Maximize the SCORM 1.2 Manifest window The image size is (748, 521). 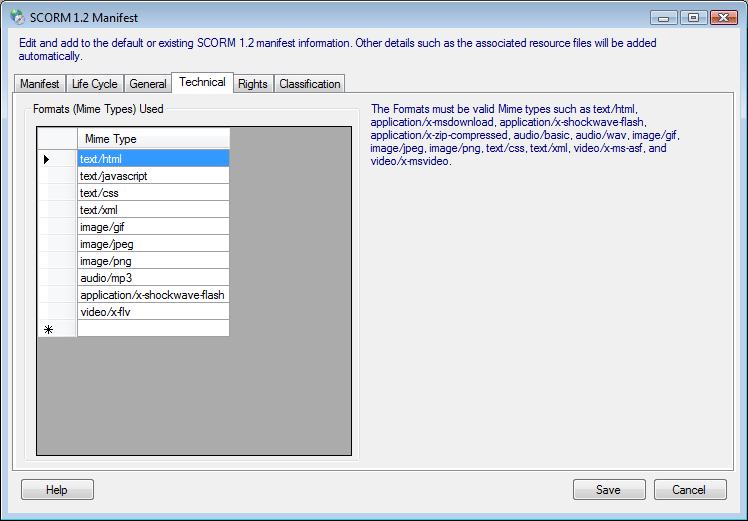coord(693,18)
